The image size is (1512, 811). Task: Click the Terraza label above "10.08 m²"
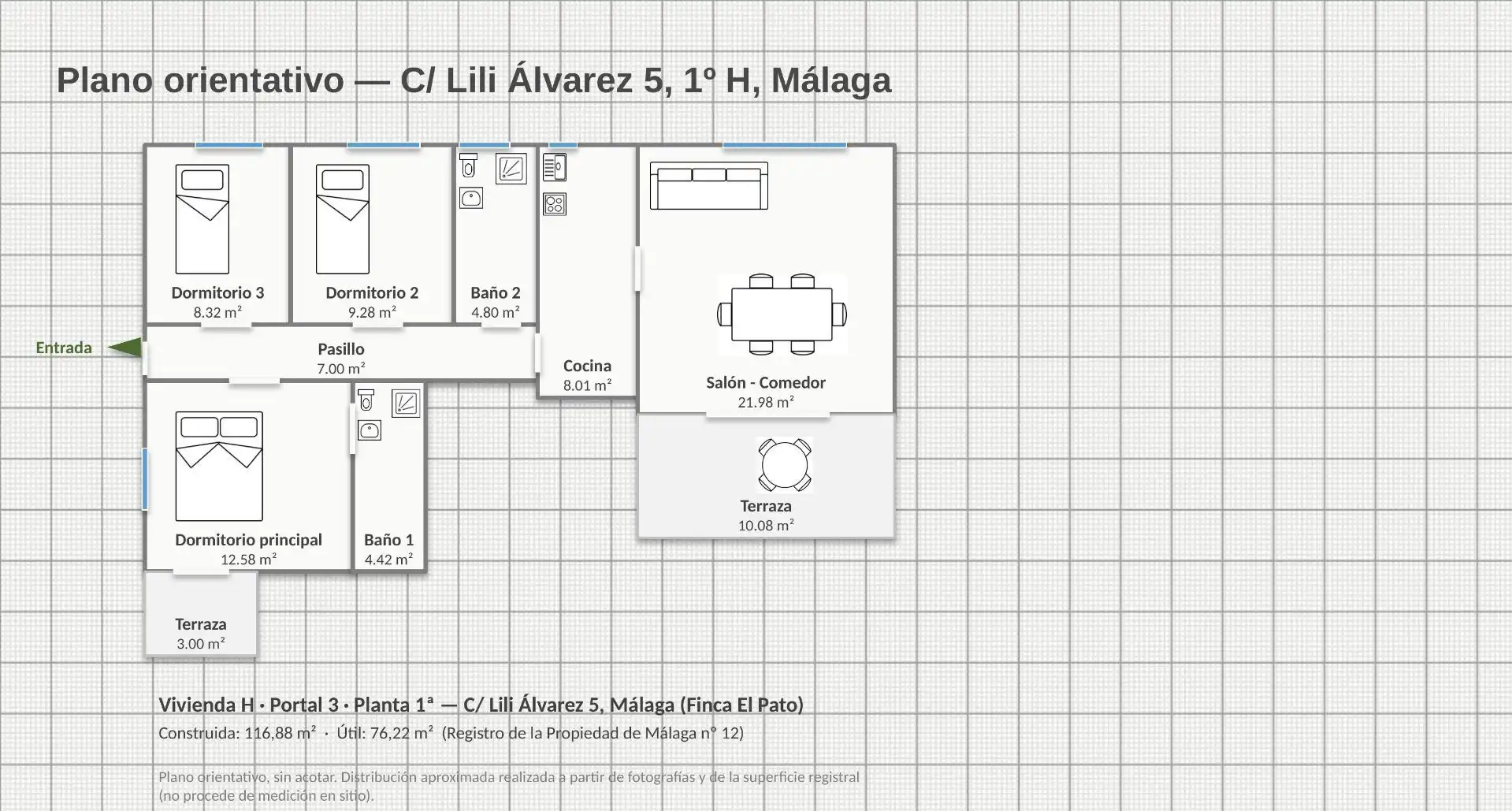[766, 506]
